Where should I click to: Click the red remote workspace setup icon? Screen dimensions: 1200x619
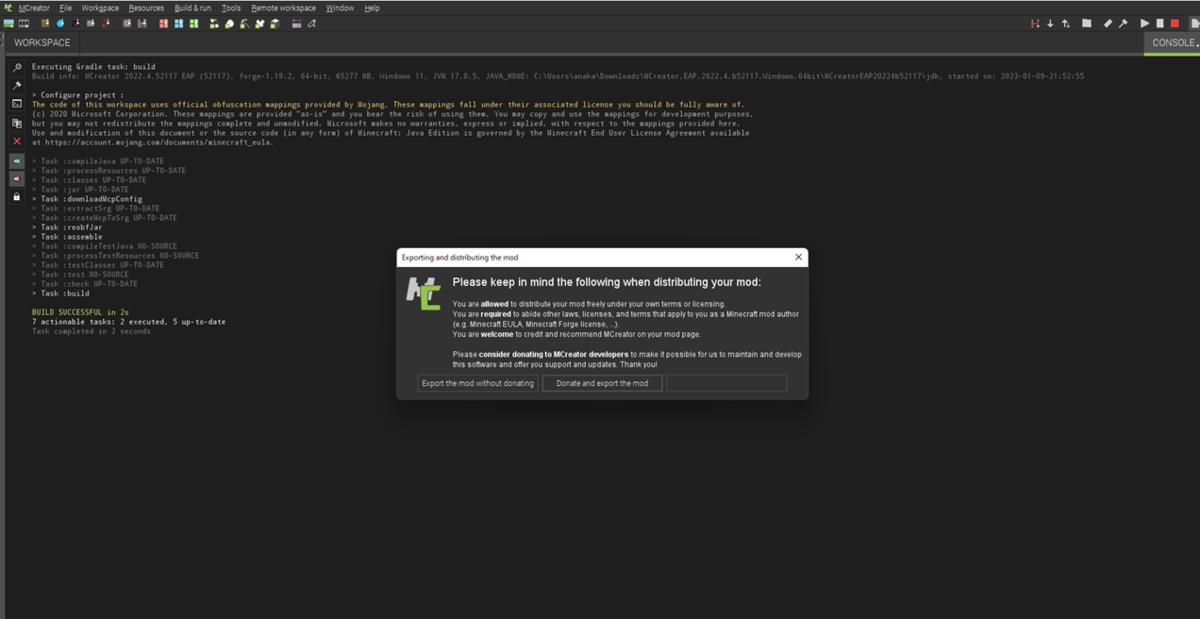(1035, 23)
